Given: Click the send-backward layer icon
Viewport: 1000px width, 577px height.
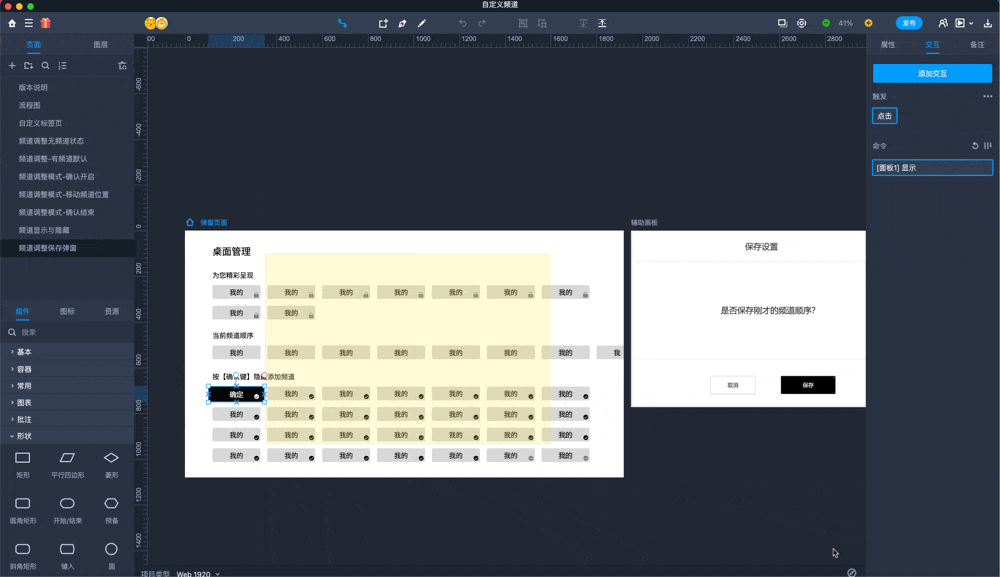Looking at the screenshot, I should coord(602,23).
